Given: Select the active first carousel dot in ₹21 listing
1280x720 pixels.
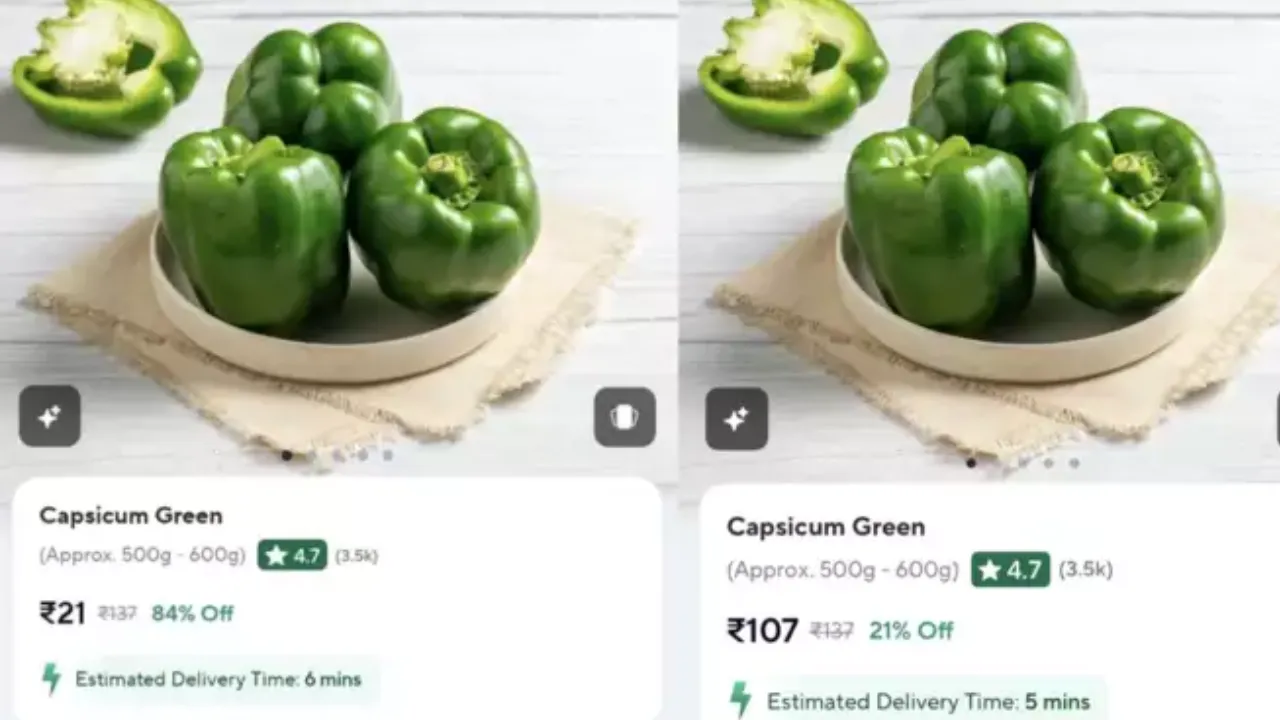Looking at the screenshot, I should click(287, 455).
